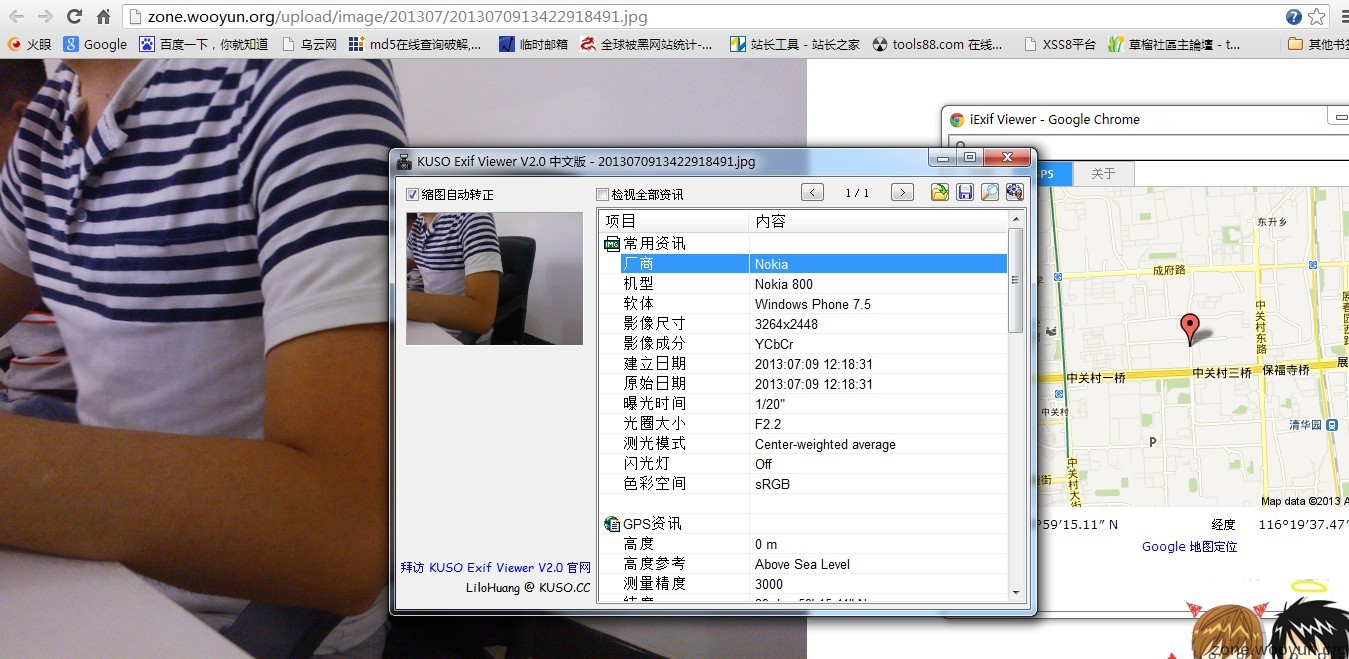Click the save floppy disk icon
Screen dimensions: 1349x659
(x=965, y=193)
